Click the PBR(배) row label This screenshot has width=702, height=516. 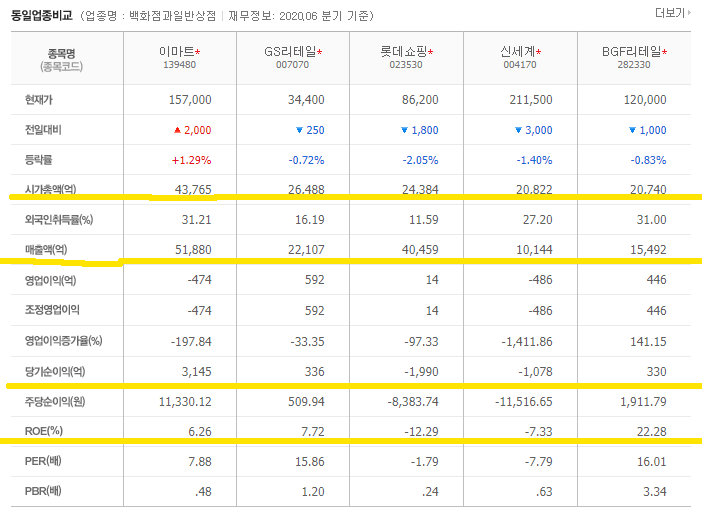point(43,491)
